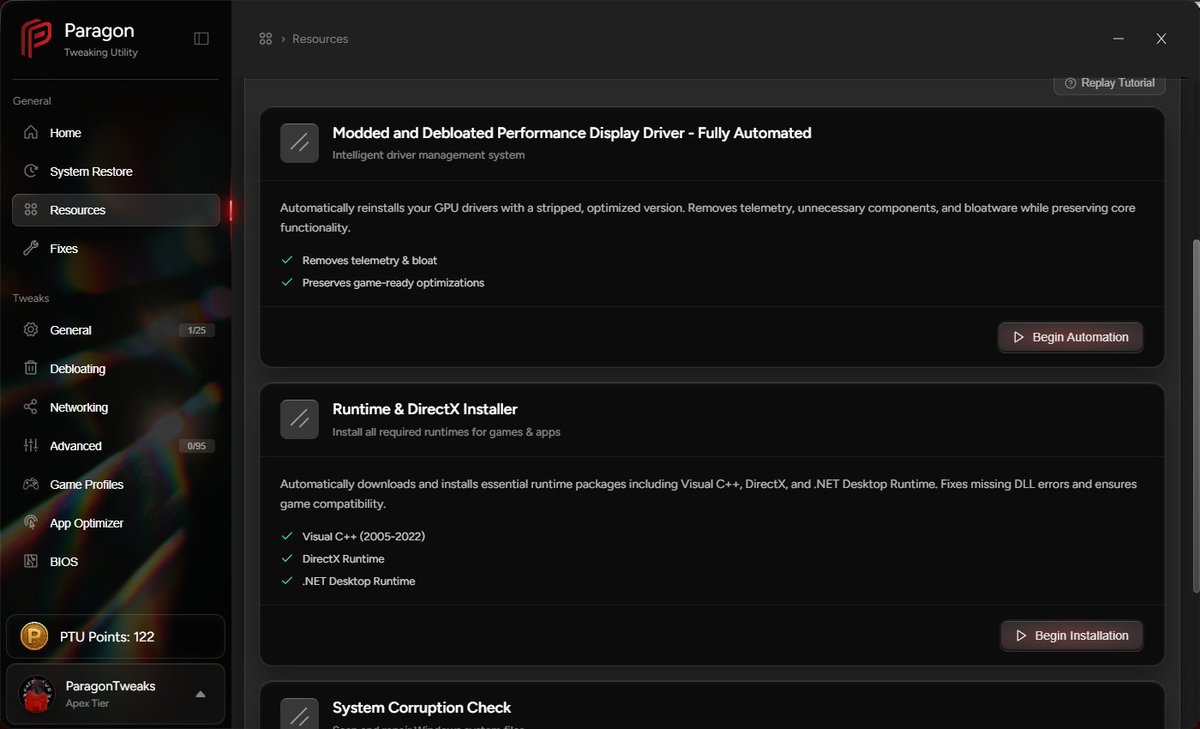Click 'Apex Tier' label under username
This screenshot has height=729, width=1200.
click(87, 703)
